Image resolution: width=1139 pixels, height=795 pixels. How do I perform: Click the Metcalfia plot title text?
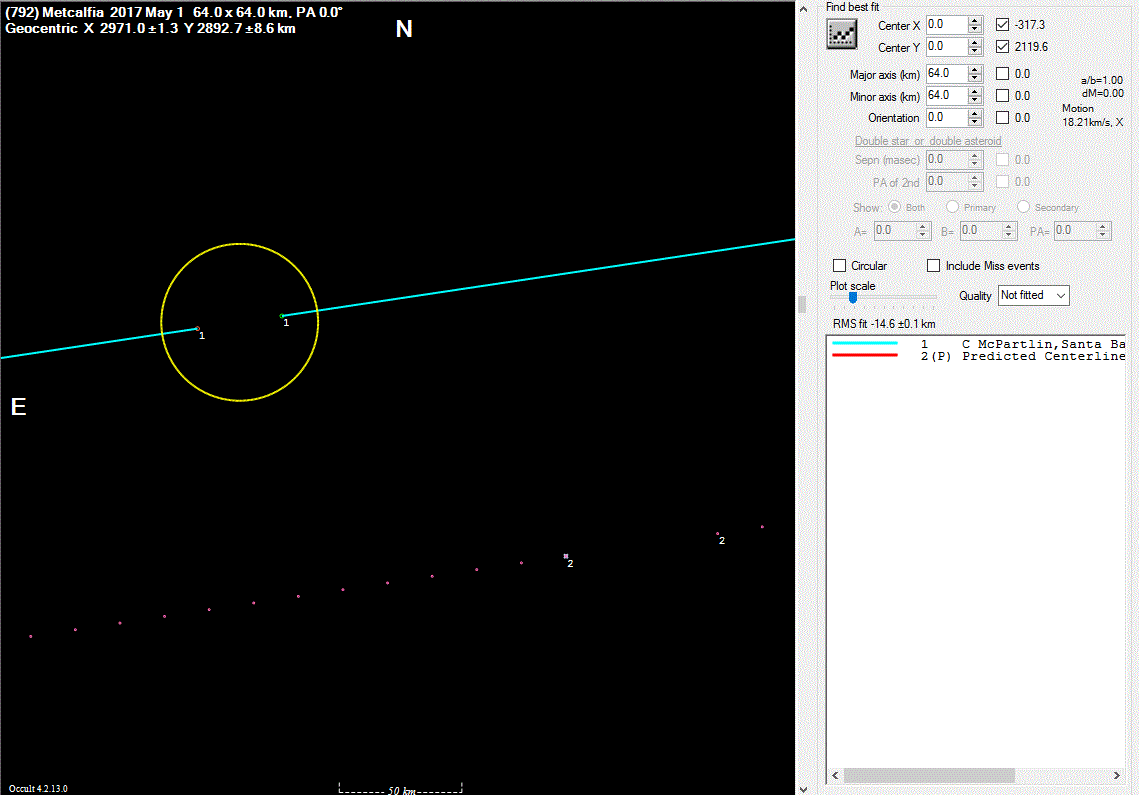(174, 12)
